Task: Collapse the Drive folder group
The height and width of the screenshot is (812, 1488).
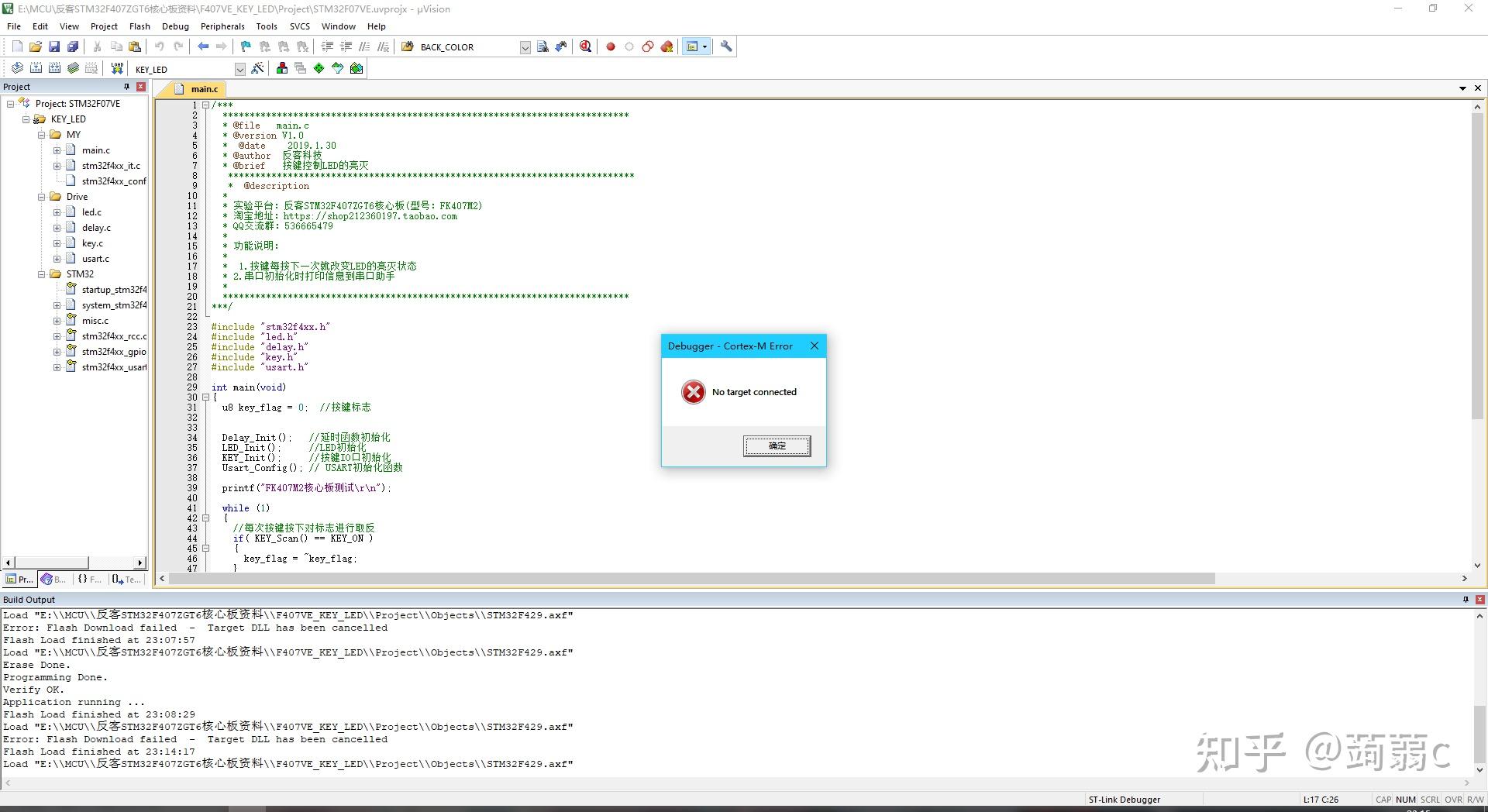Action: click(x=41, y=196)
